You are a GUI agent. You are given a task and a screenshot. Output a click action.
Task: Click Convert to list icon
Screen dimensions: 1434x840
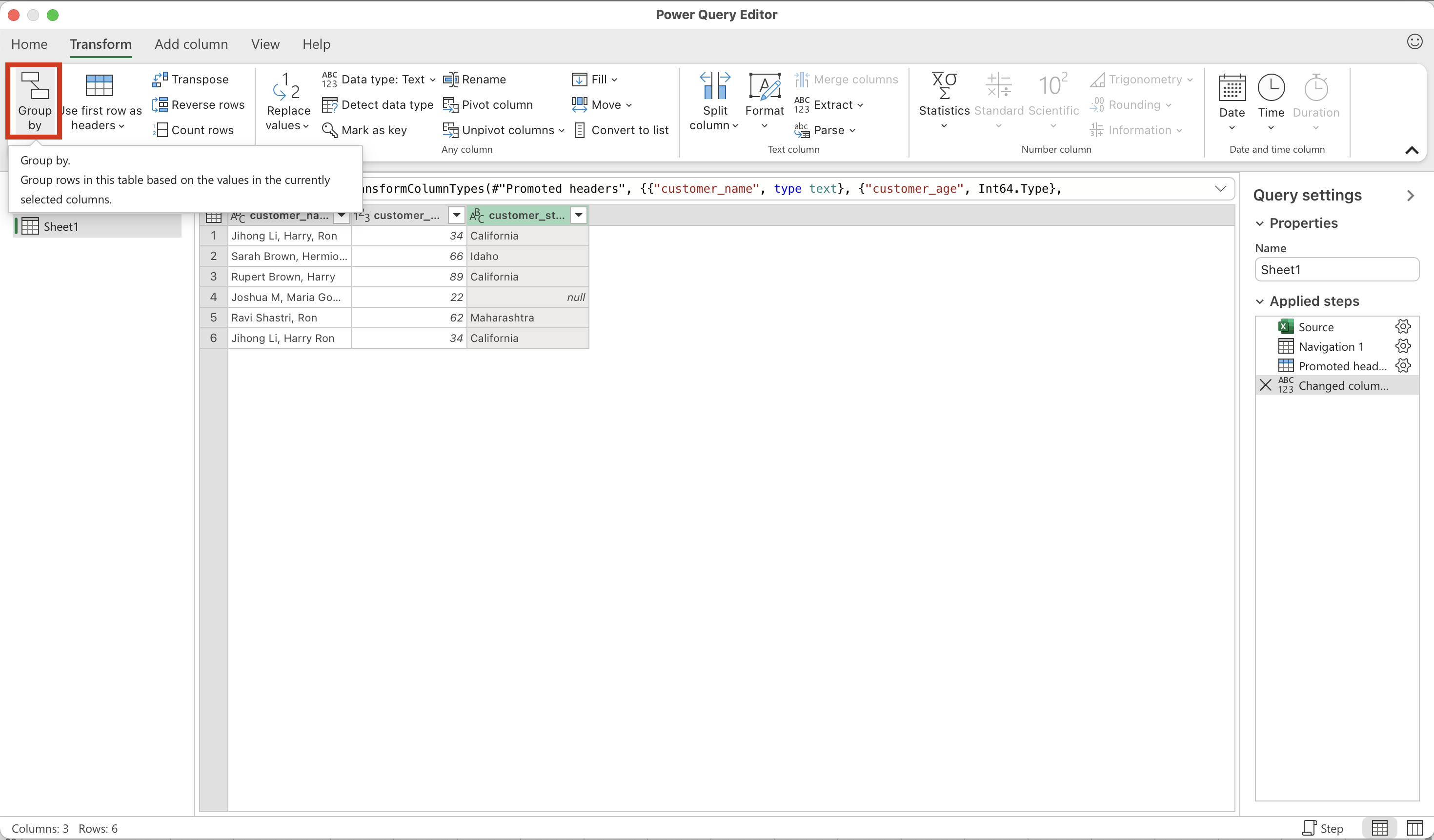(579, 130)
